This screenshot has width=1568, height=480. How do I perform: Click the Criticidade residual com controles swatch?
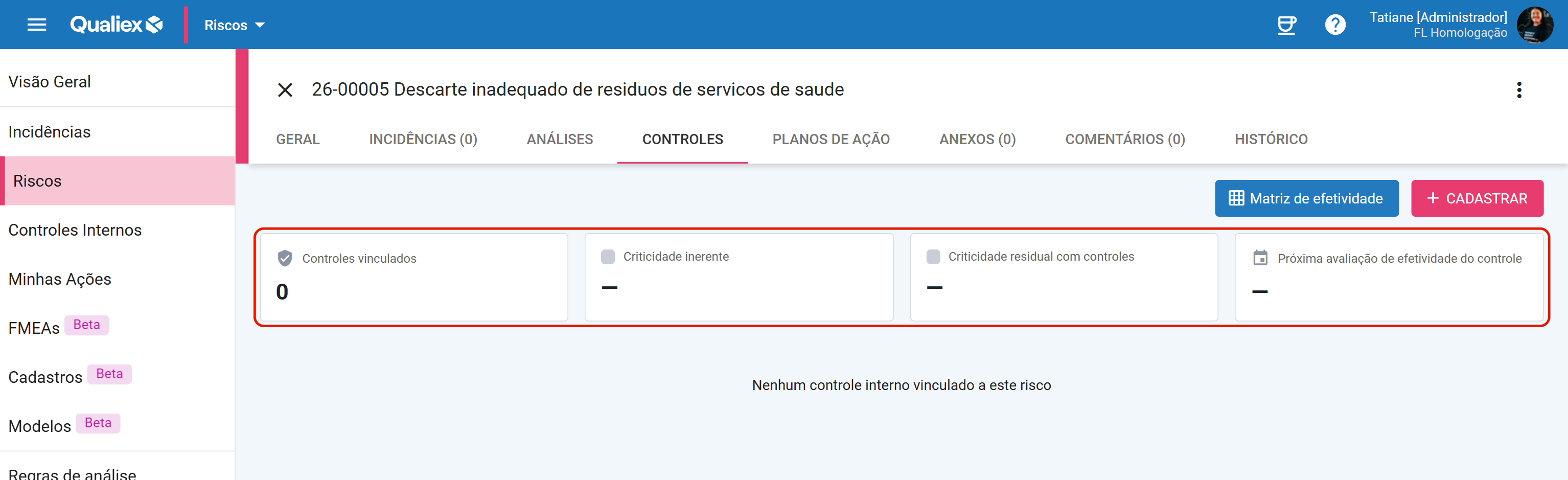coord(933,257)
